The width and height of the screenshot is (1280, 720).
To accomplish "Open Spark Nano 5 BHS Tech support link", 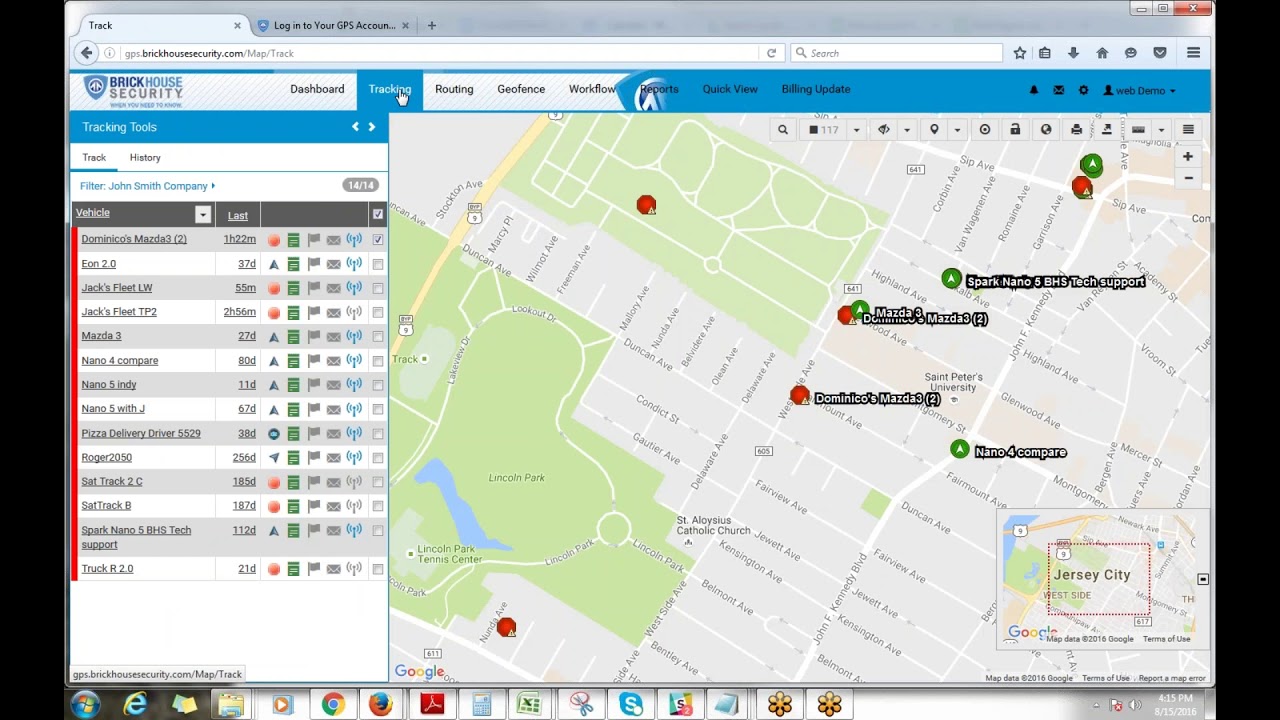I will click(x=136, y=537).
